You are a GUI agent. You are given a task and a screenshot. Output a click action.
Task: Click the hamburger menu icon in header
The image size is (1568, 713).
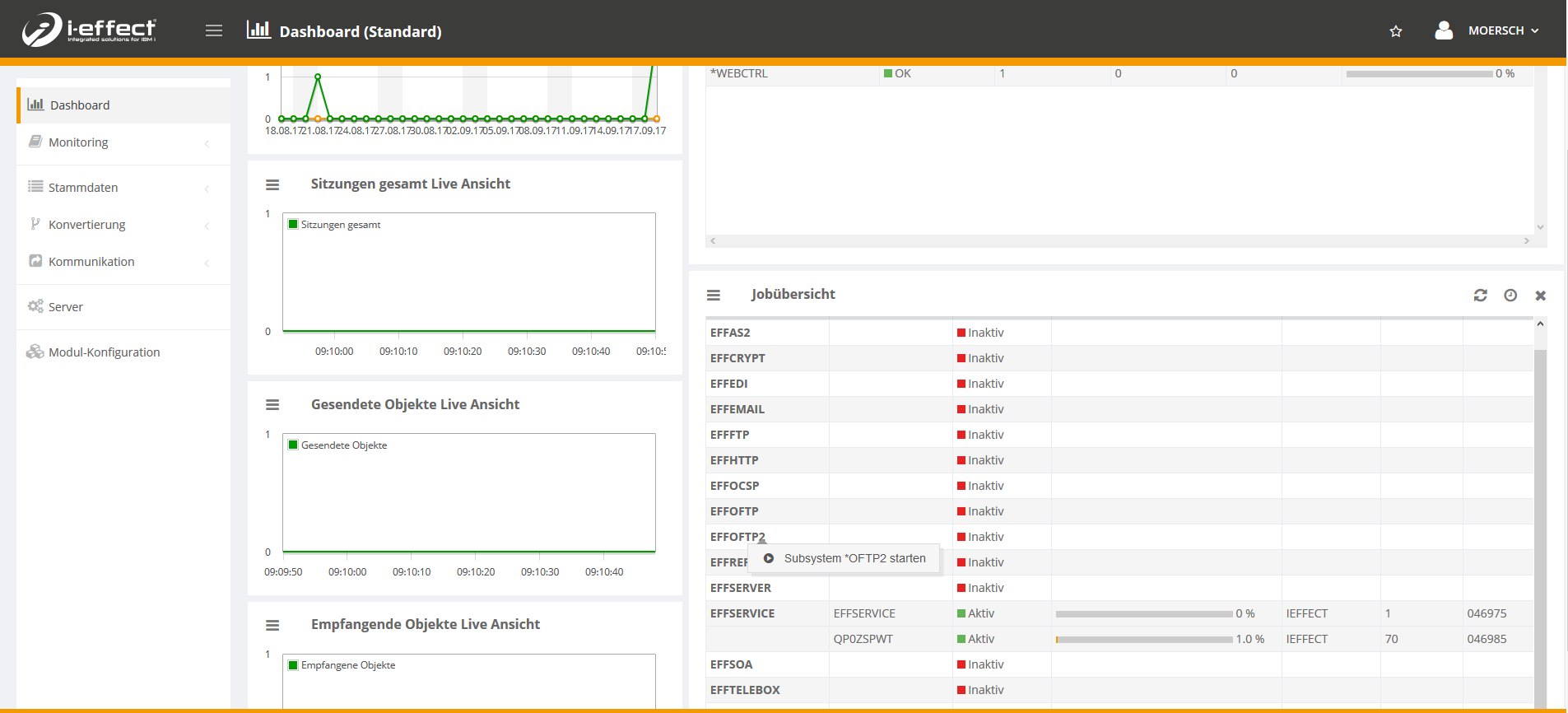pos(214,31)
